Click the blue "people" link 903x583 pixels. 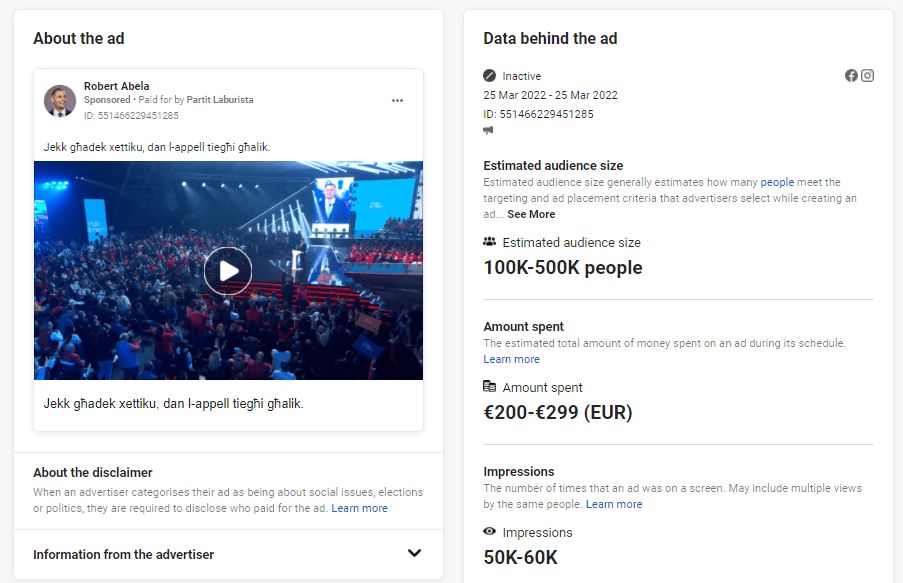click(x=777, y=182)
